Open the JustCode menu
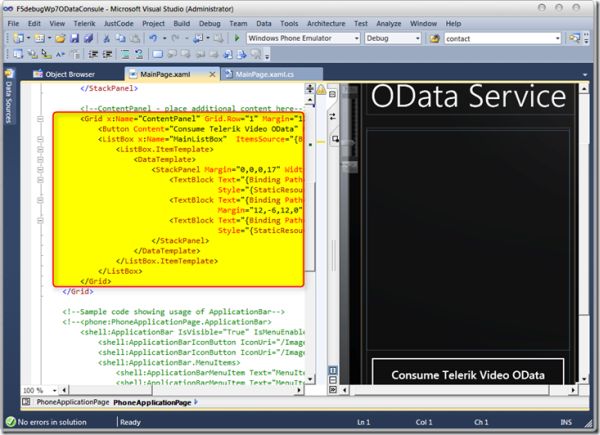Screen dimensions: 600x435 pos(119,23)
